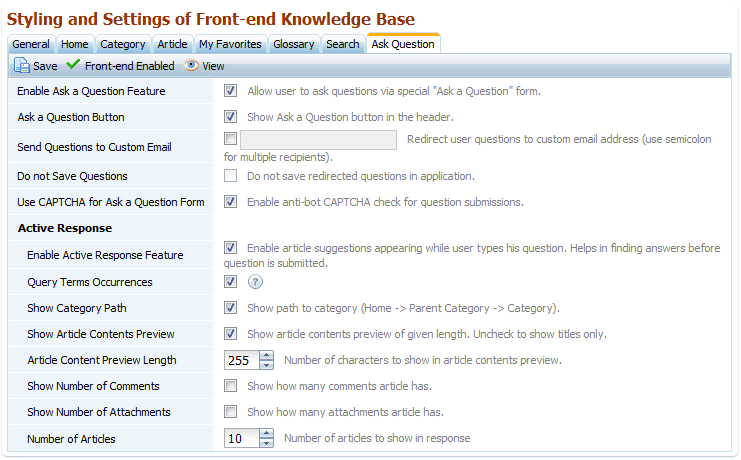Focus the custom email address field
Viewport: 741px width, 460px height.
pos(319,140)
